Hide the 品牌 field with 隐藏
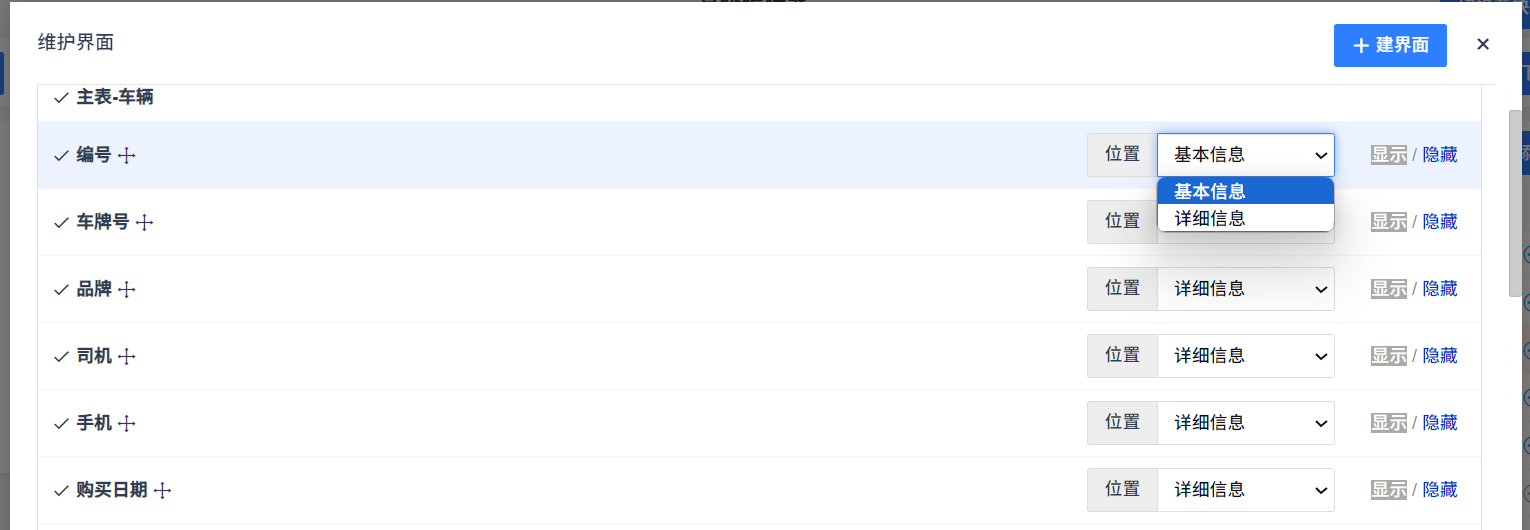Viewport: 1530px width, 530px height. 1440,289
